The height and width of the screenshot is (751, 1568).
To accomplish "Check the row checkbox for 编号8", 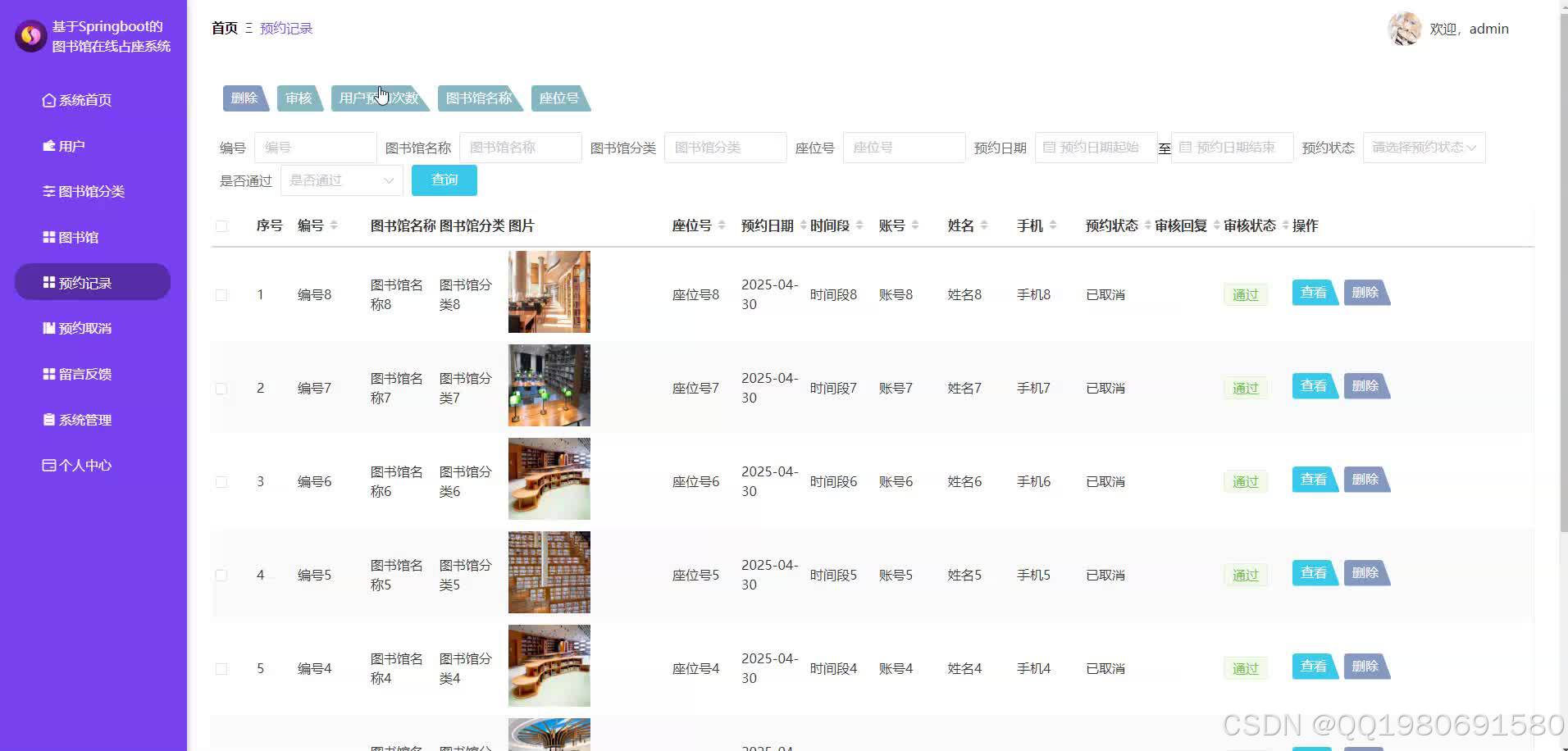I will [x=221, y=294].
